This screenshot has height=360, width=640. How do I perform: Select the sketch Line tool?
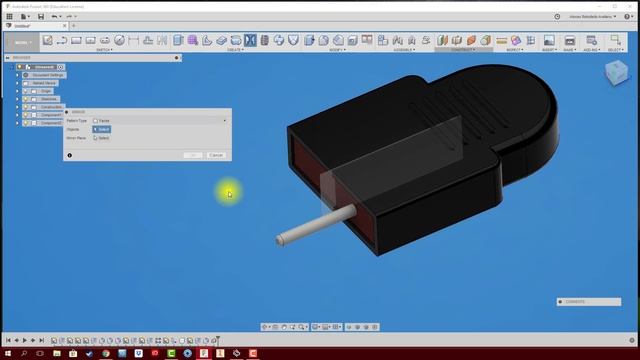point(62,40)
